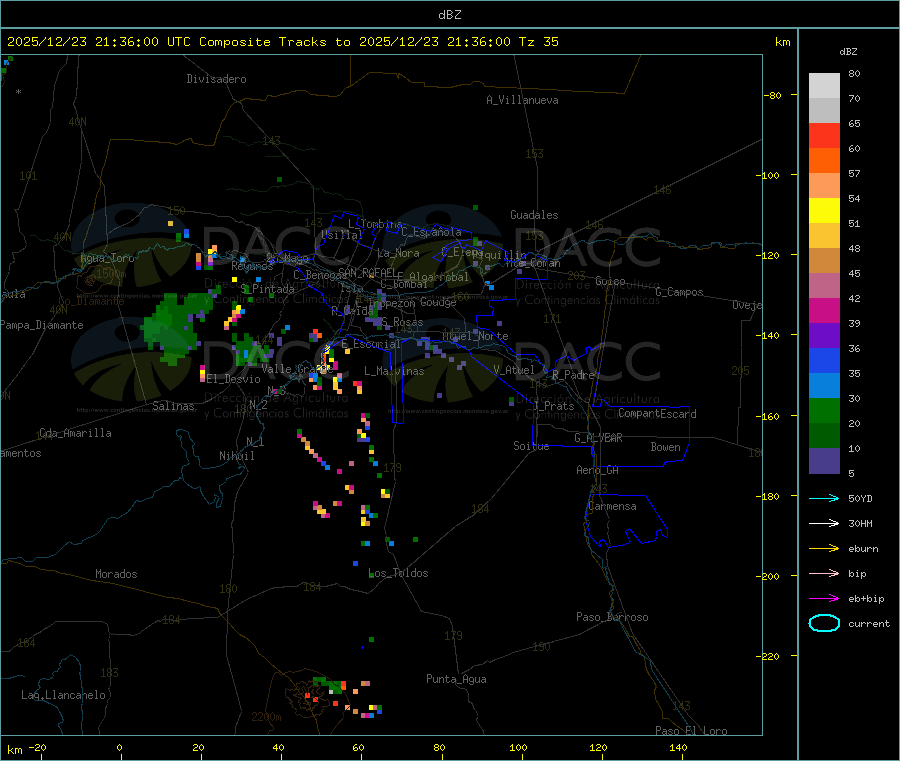The width and height of the screenshot is (900, 761).
Task: Click the 80 dBZ light gray swatch
Action: (x=824, y=86)
